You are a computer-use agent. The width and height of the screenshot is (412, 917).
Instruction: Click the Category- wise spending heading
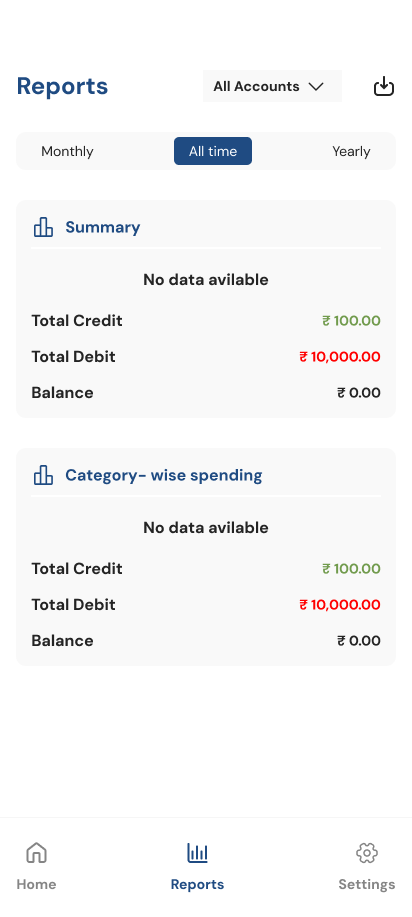coord(164,475)
